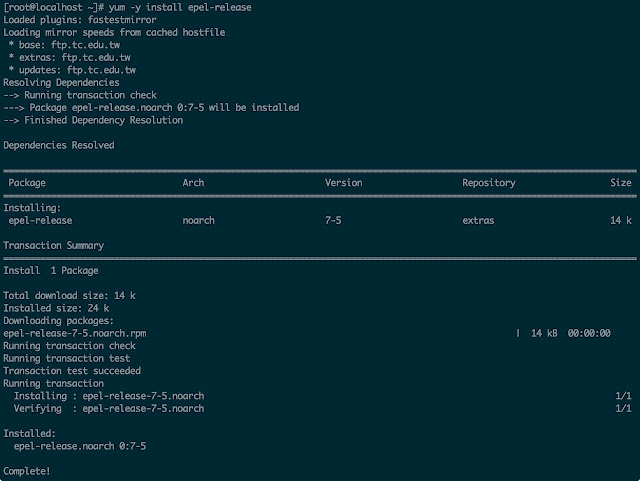Viewport: 640px width, 481px height.
Task: Click the 'Package' column header
Action: click(27, 183)
